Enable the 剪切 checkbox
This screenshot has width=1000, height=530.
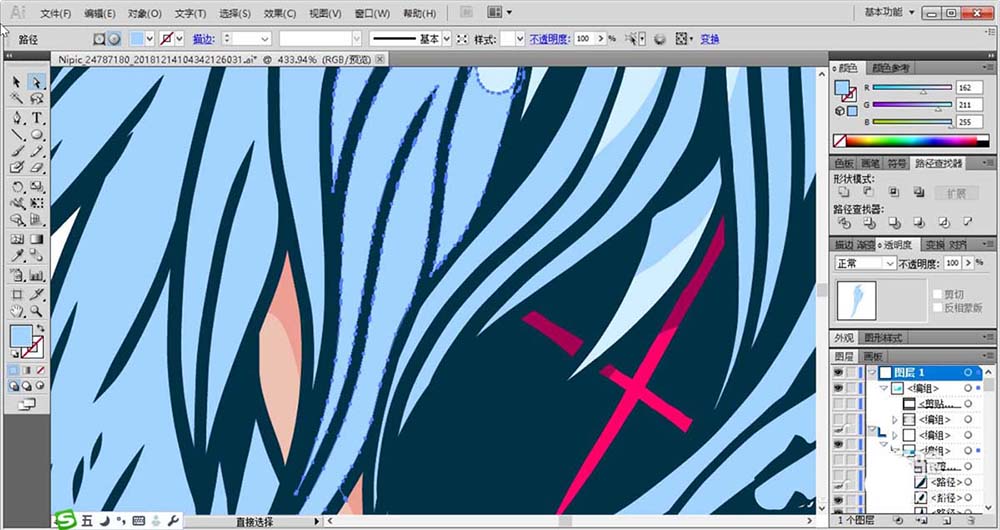tap(938, 294)
